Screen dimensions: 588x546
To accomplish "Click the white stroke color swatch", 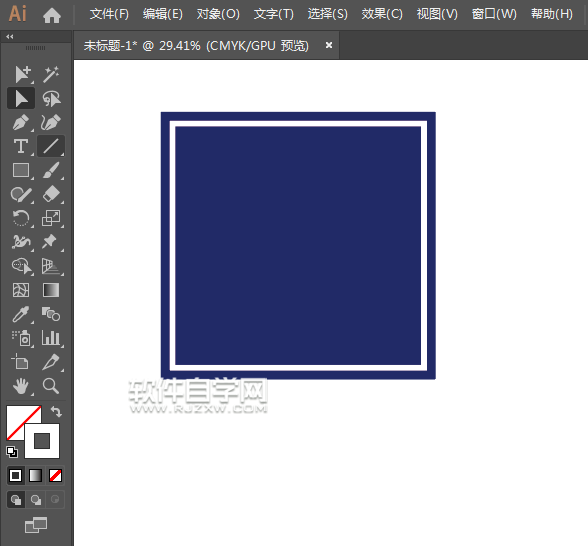I will coord(42,441).
